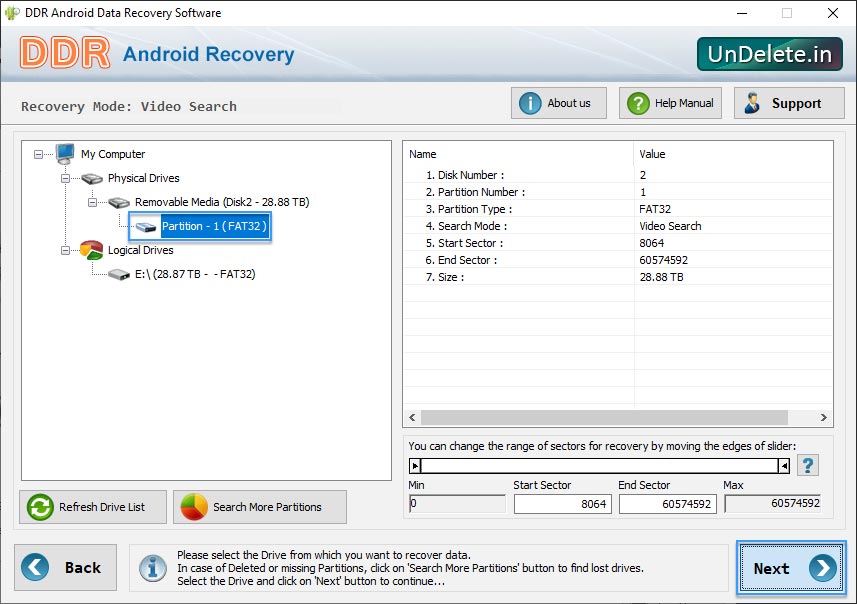Click the DDR logo in header
This screenshot has width=857, height=604.
pos(65,53)
